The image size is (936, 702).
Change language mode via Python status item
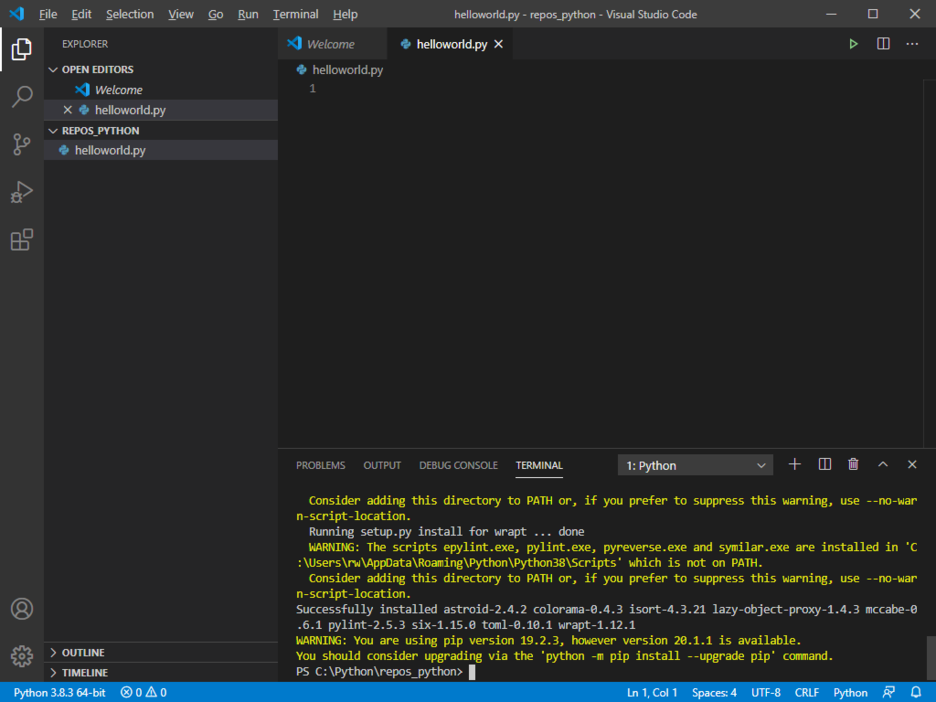coord(850,692)
